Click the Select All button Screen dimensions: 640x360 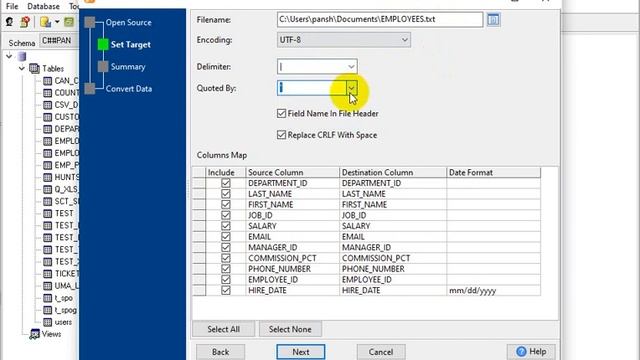[224, 329]
